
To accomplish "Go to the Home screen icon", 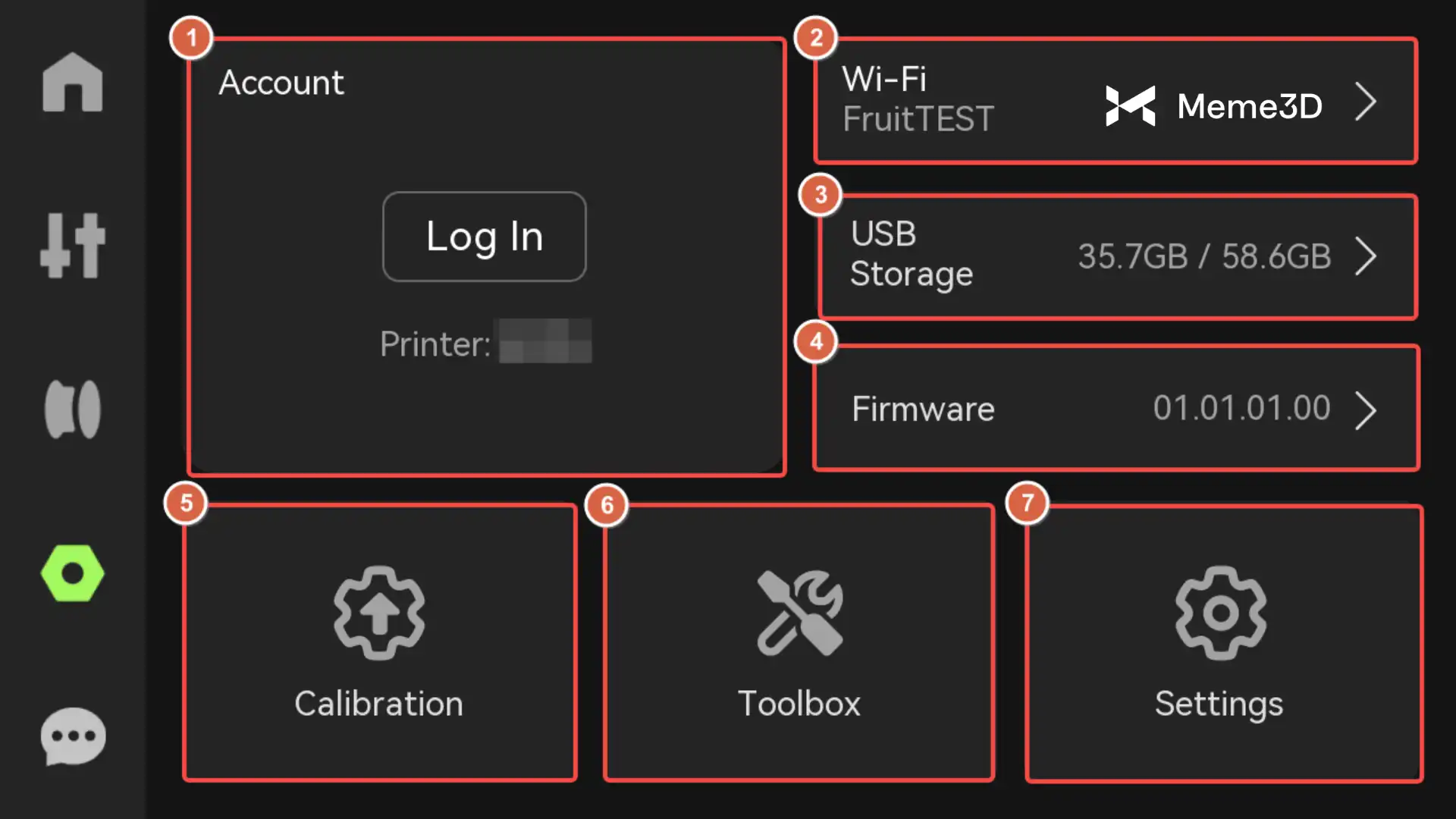I will click(x=73, y=83).
